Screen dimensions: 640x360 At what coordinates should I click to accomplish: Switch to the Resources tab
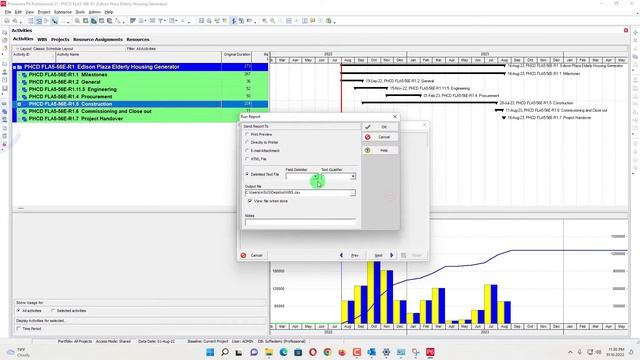[x=138, y=40]
